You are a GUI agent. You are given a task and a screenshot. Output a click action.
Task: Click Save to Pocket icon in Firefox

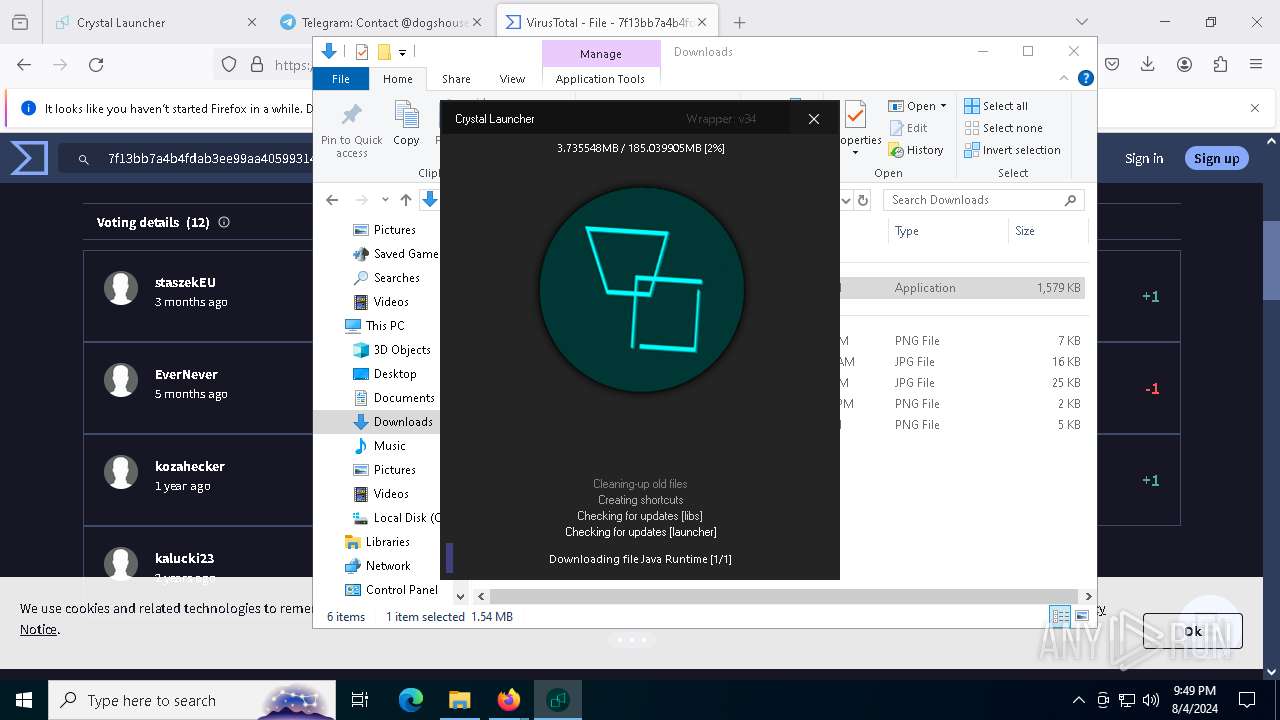pyautogui.click(x=1112, y=64)
